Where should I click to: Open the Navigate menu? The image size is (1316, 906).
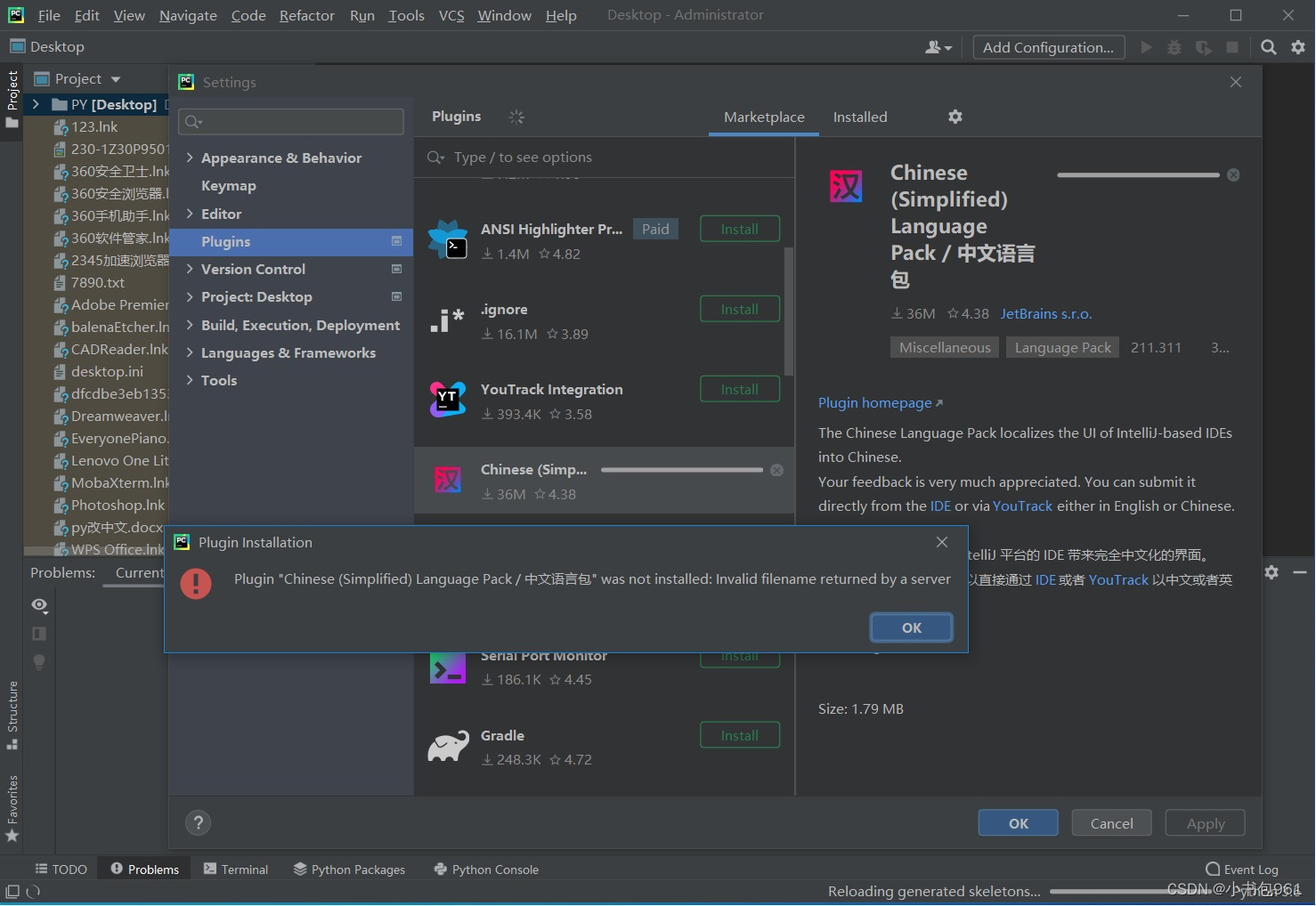(188, 15)
